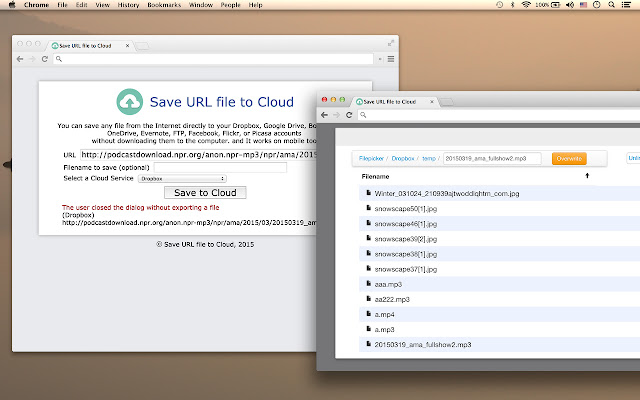Click reload button in back browser window
The image size is (640, 400).
tap(45, 59)
